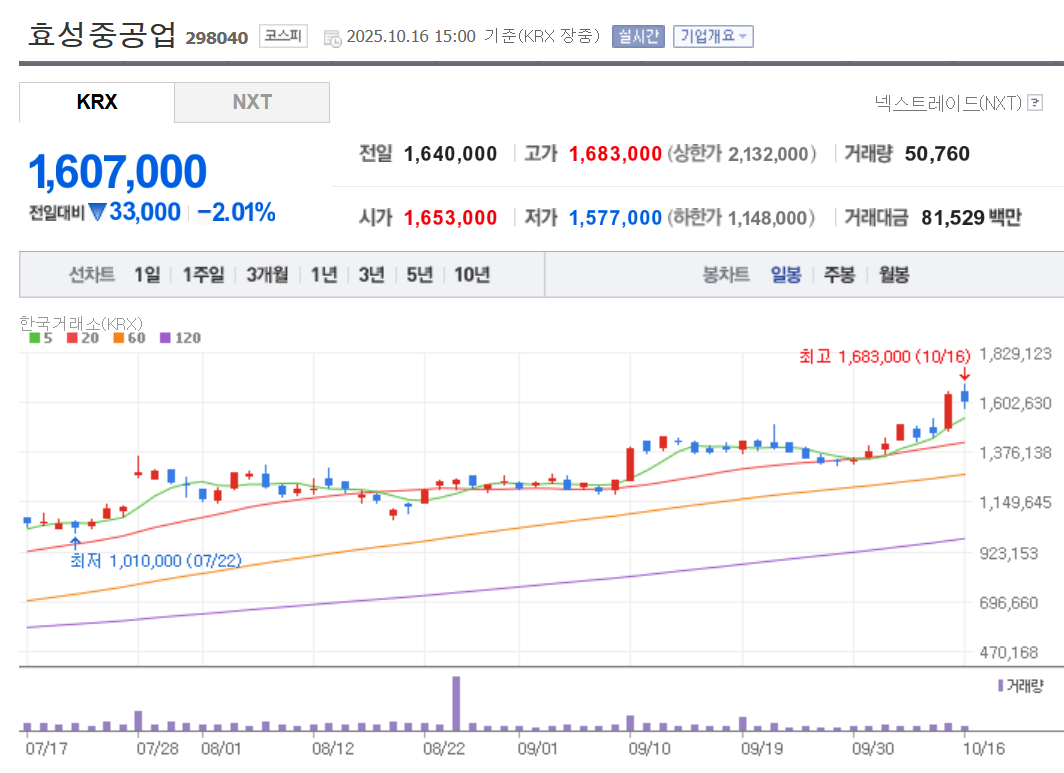Switch to the KRX tab
Viewport: 1064px width, 773px height.
coord(97,102)
